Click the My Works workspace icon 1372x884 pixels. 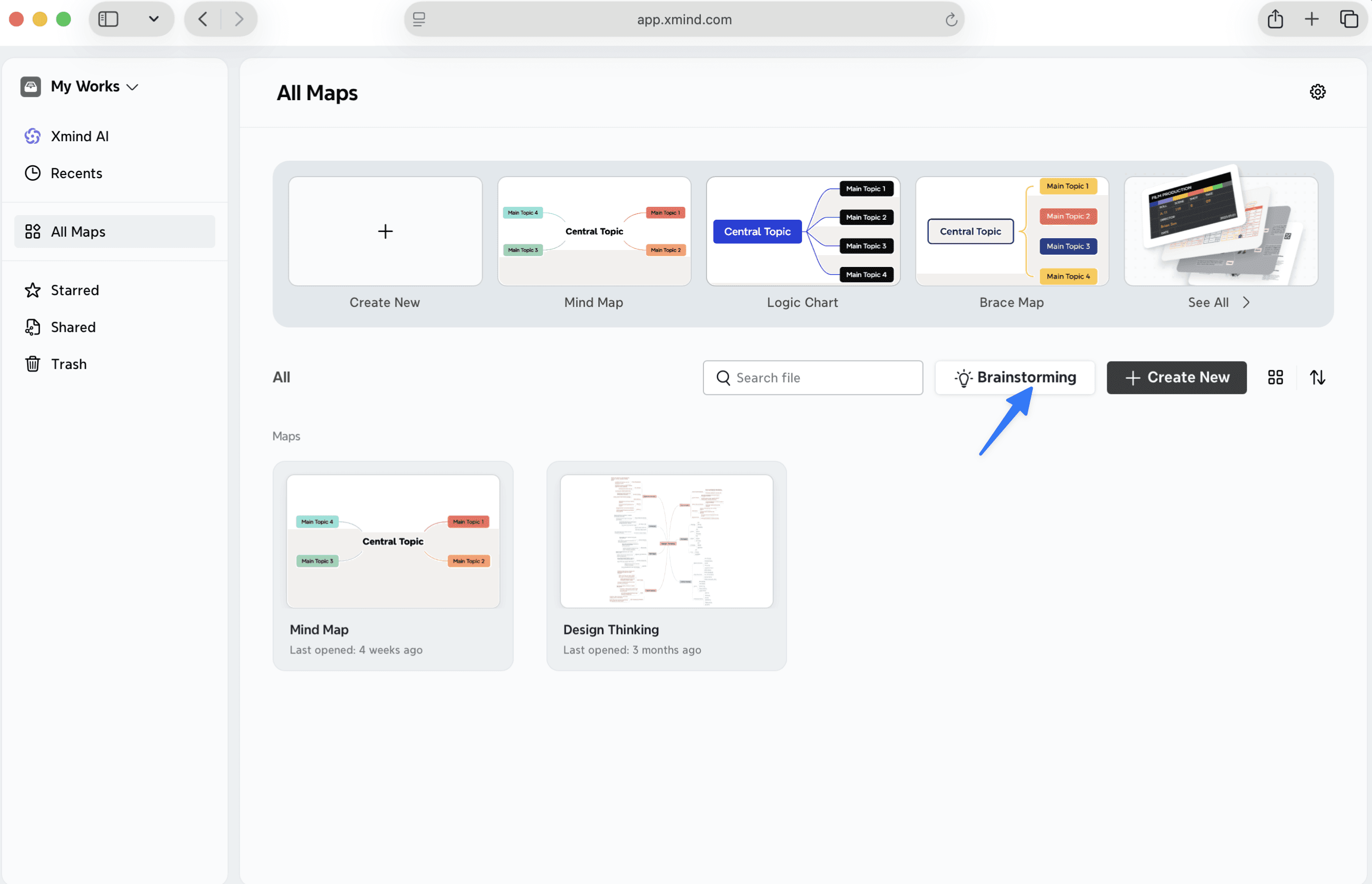(x=31, y=87)
